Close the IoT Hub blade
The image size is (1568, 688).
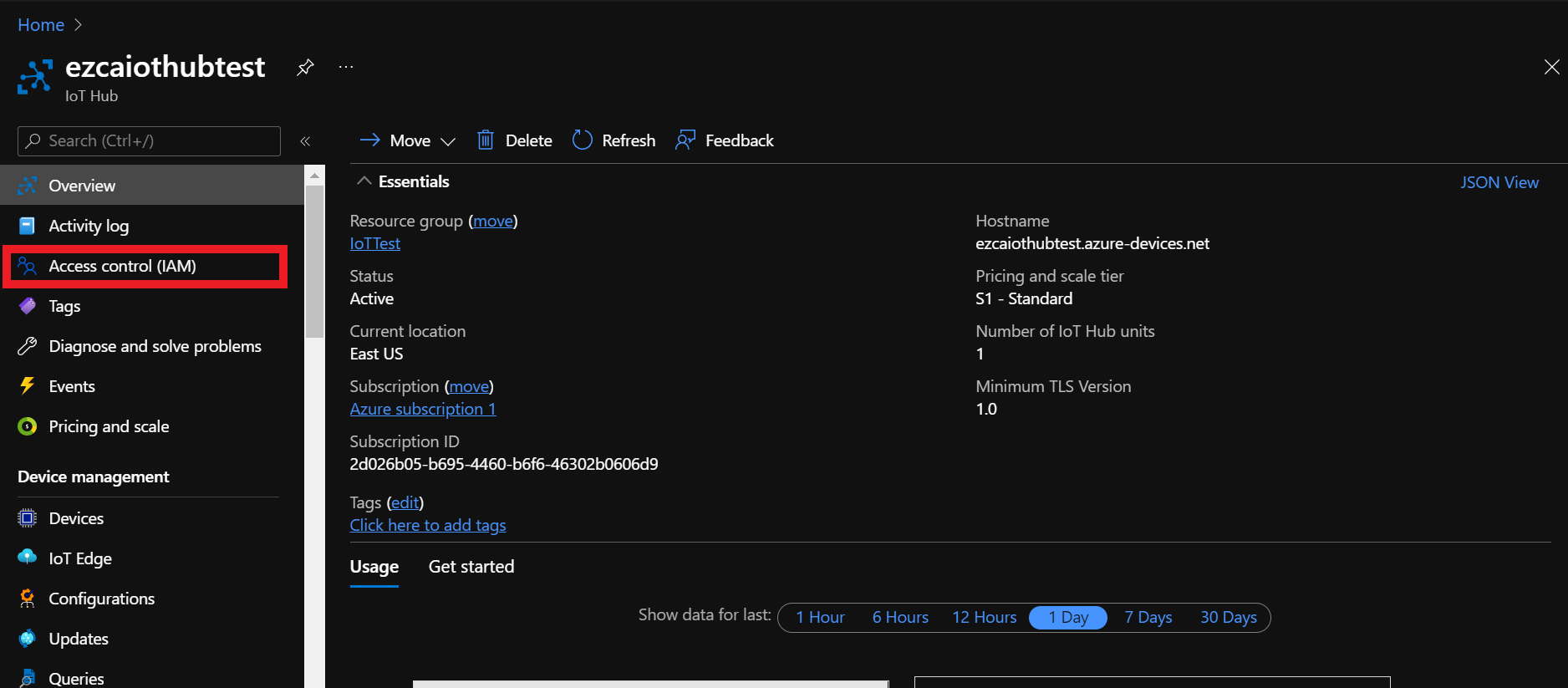click(x=1552, y=67)
